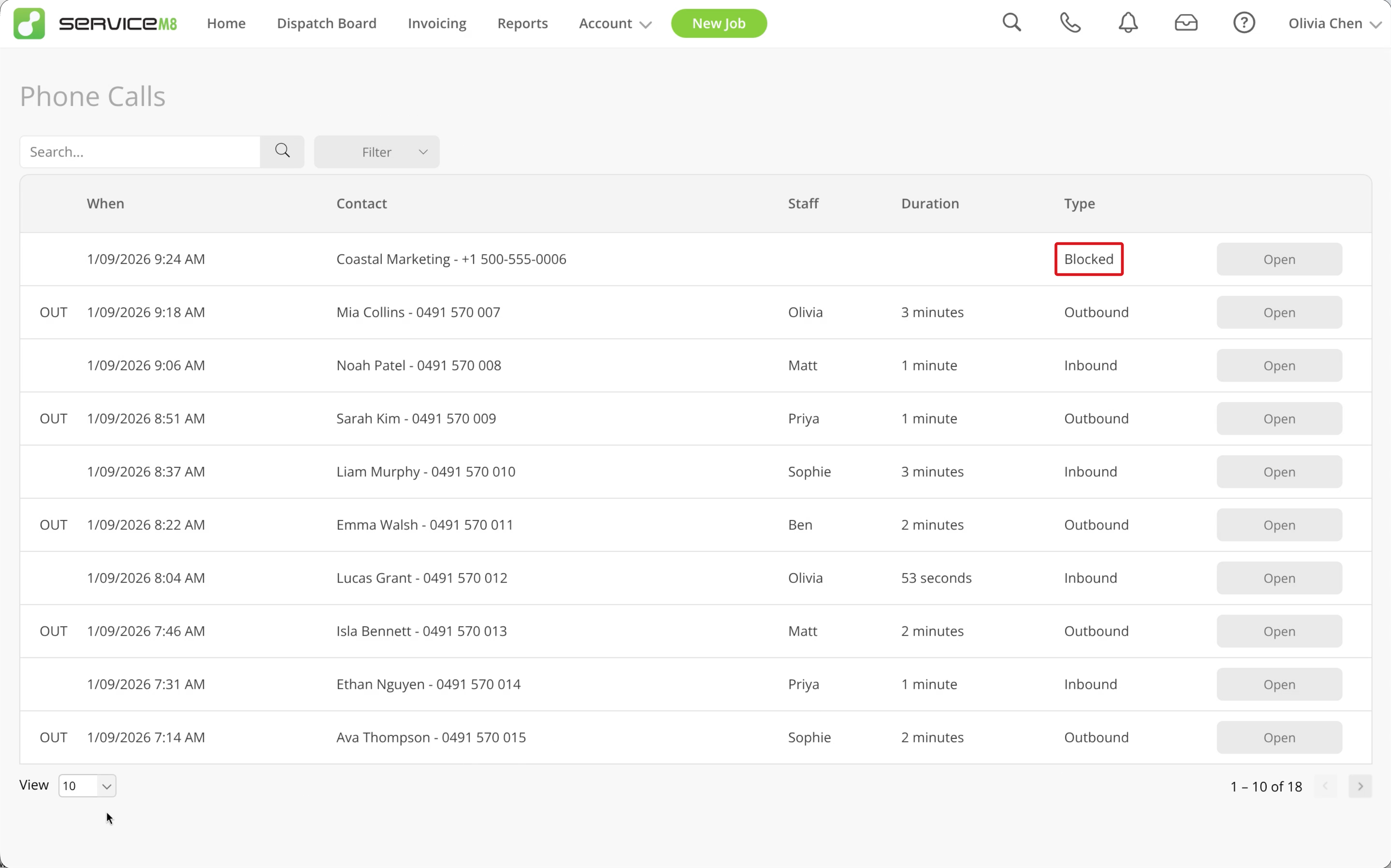Go to the Invoicing section
The width and height of the screenshot is (1391, 868).
[x=437, y=23]
